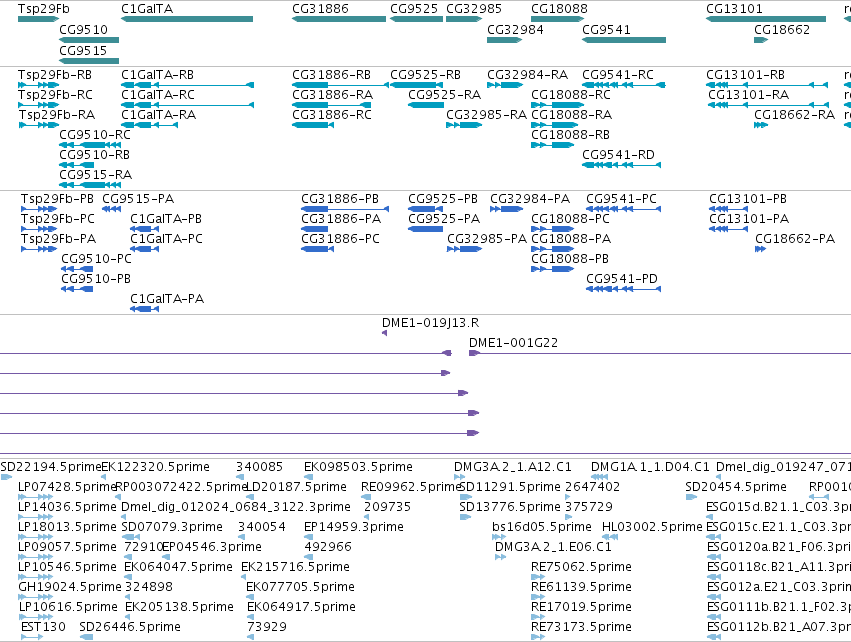Select protein CG9510-PB
The height and width of the screenshot is (642, 851).
point(96,279)
